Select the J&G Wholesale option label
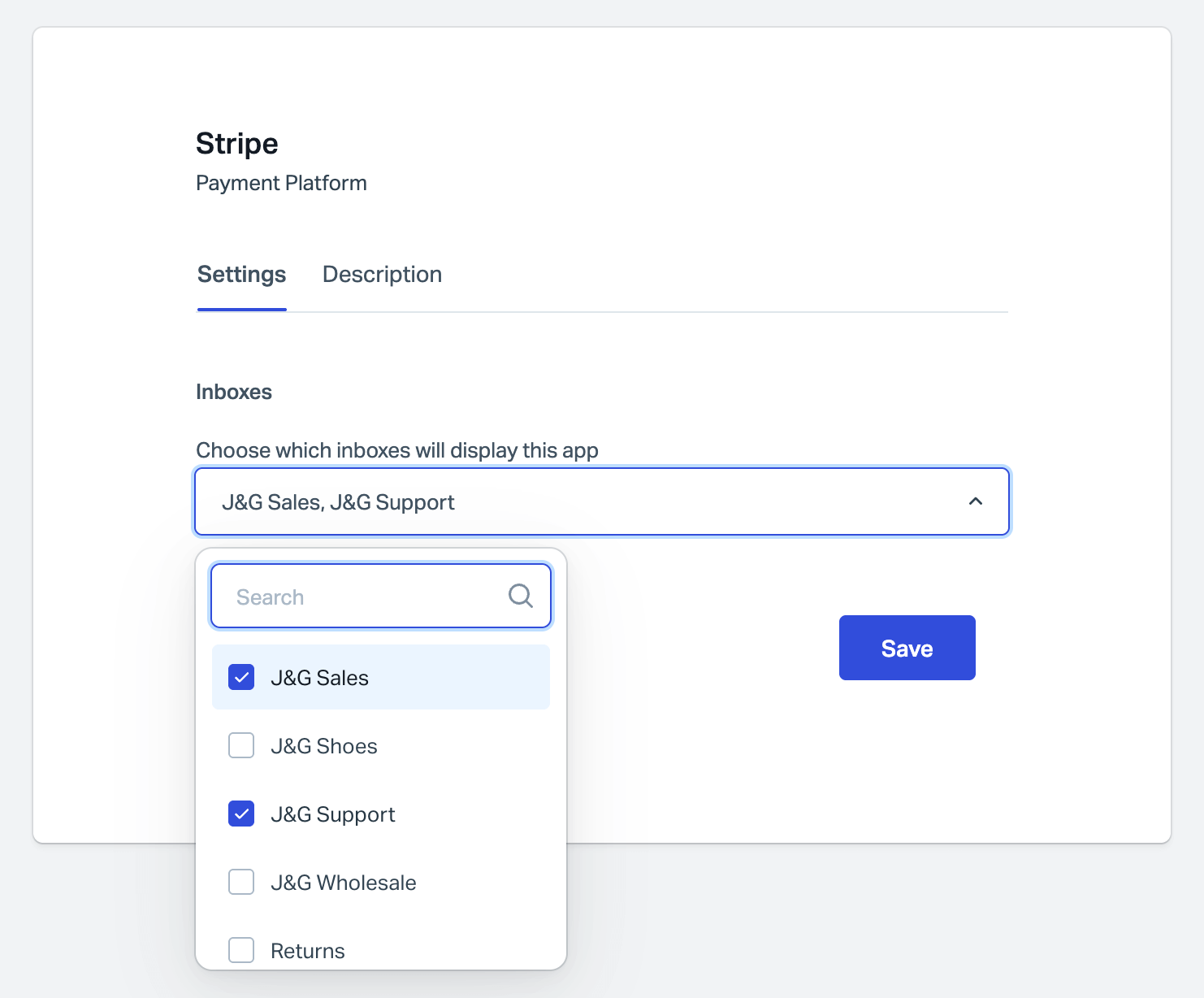Viewport: 1204px width, 998px height. tap(344, 883)
